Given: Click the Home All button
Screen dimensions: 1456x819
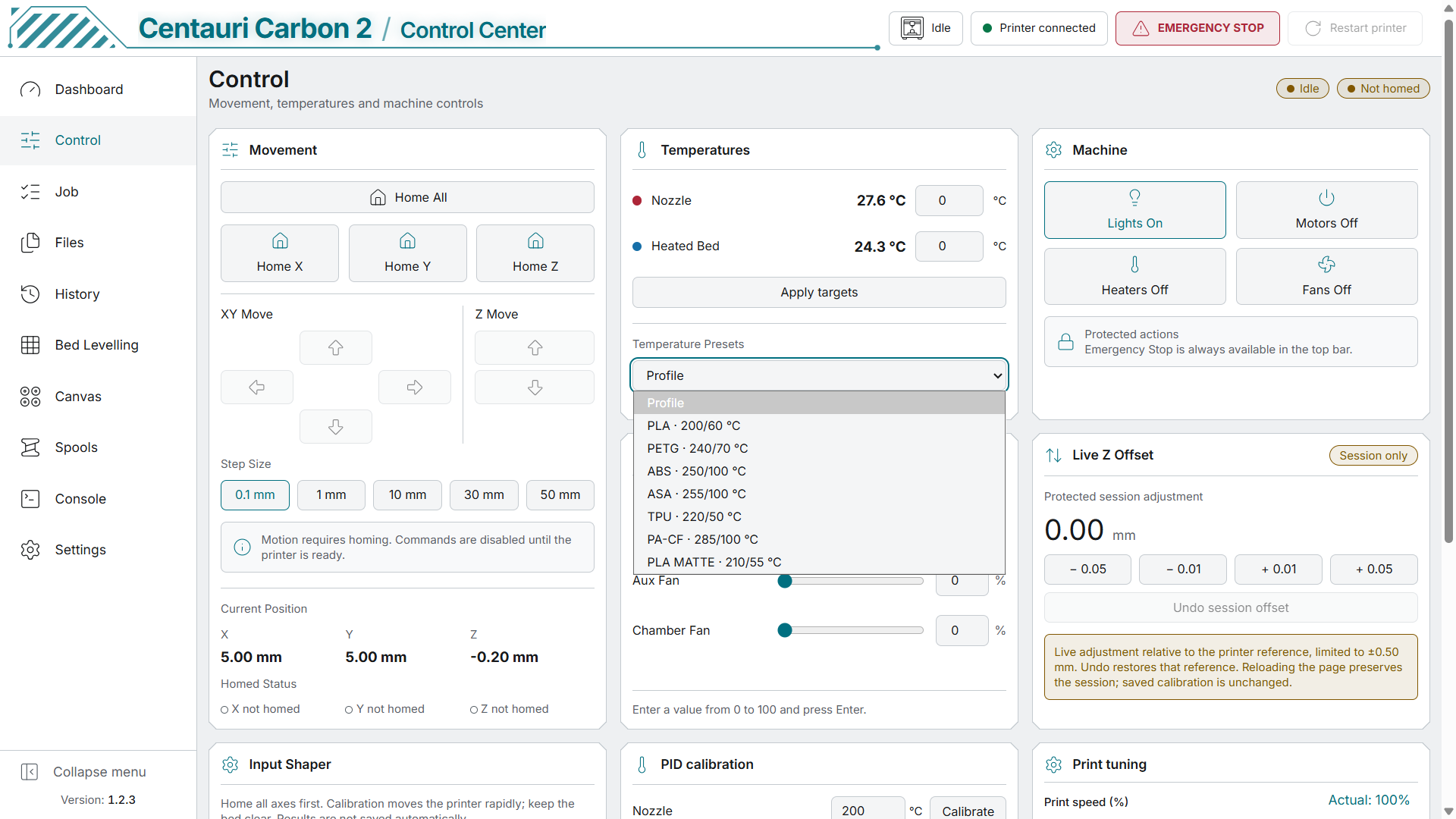Looking at the screenshot, I should [407, 197].
